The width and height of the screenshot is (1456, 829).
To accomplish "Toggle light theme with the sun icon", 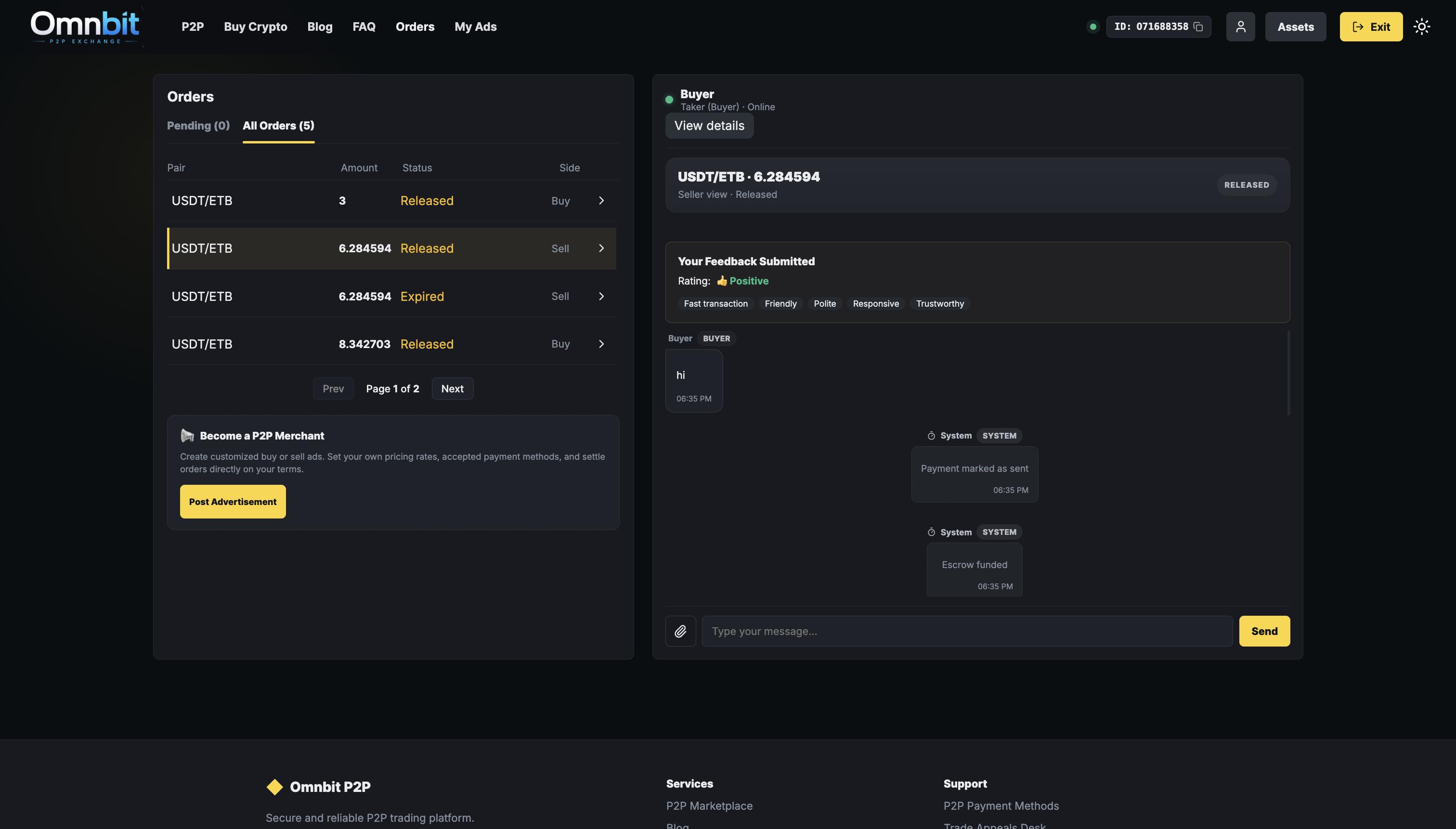I will click(1422, 27).
